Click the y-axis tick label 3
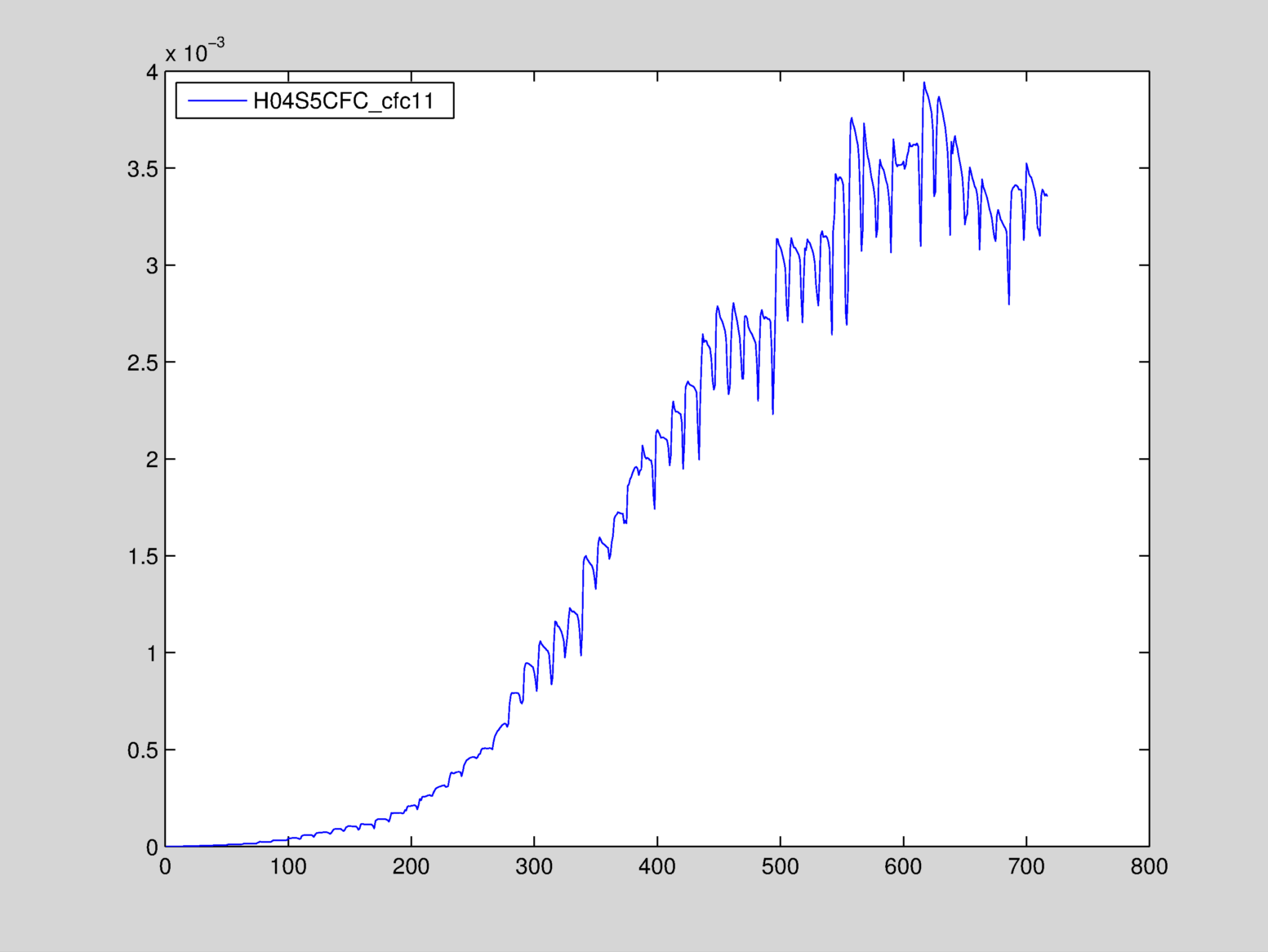Screen dimensions: 1268x952 (151, 266)
